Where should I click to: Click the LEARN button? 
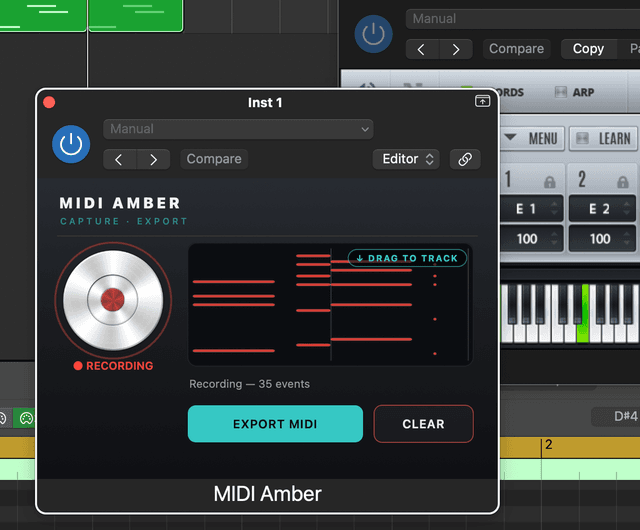[603, 138]
